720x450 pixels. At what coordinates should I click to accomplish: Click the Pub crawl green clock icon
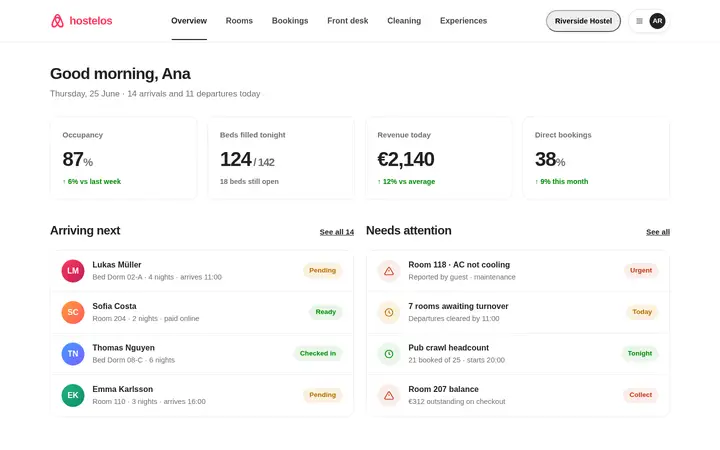tap(389, 354)
